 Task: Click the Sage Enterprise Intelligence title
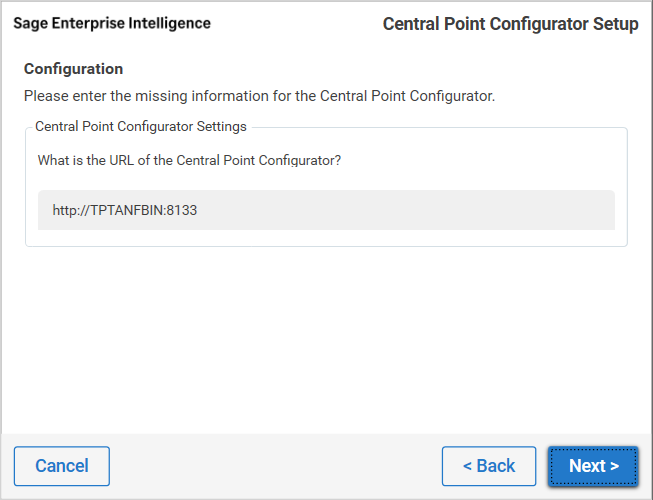pos(112,23)
